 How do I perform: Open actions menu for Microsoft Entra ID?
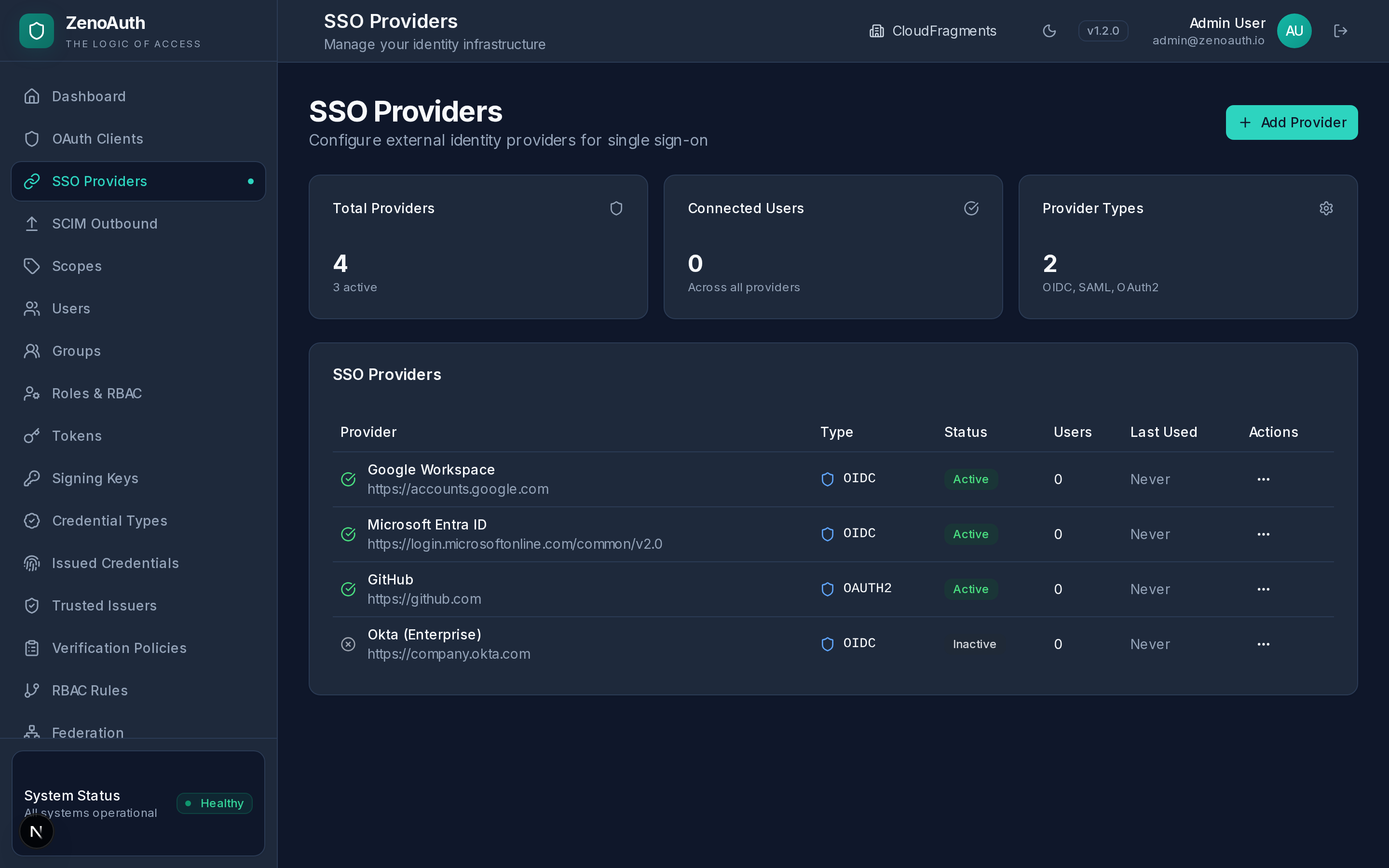pos(1263,534)
